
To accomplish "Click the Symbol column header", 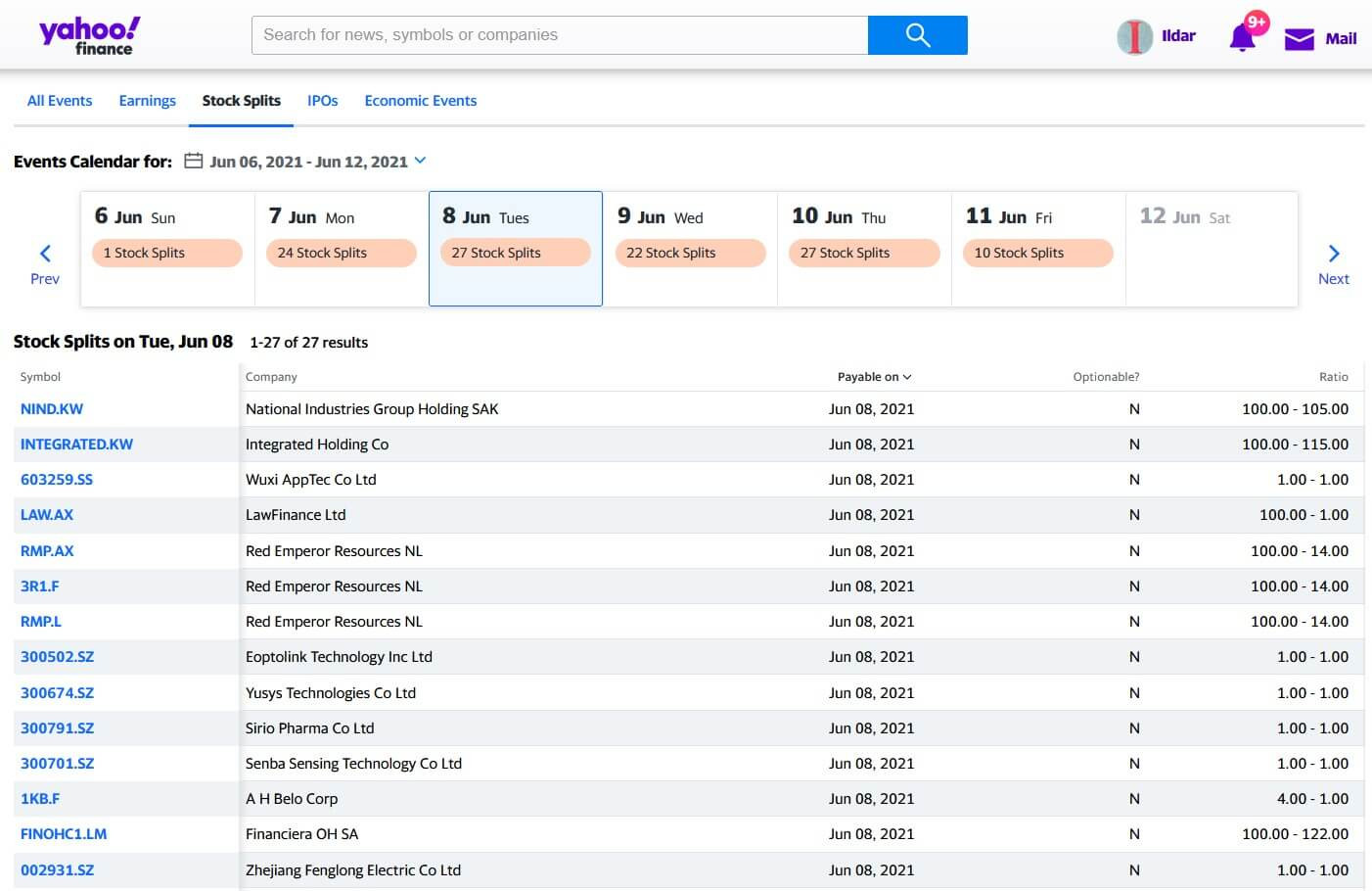I will [40, 377].
